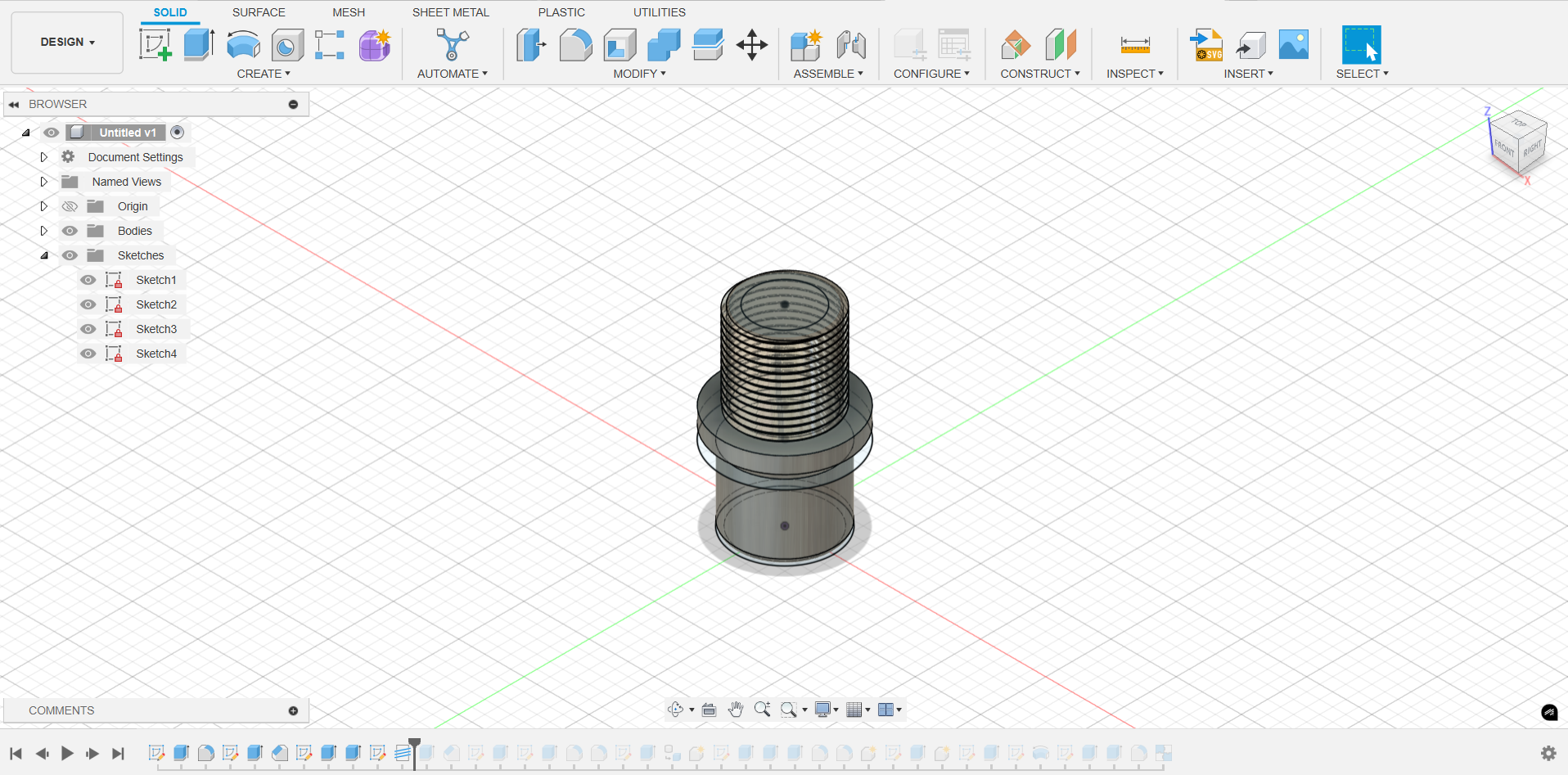Switch to the SHEET METAL tab
The height and width of the screenshot is (775, 1568).
[x=451, y=12]
